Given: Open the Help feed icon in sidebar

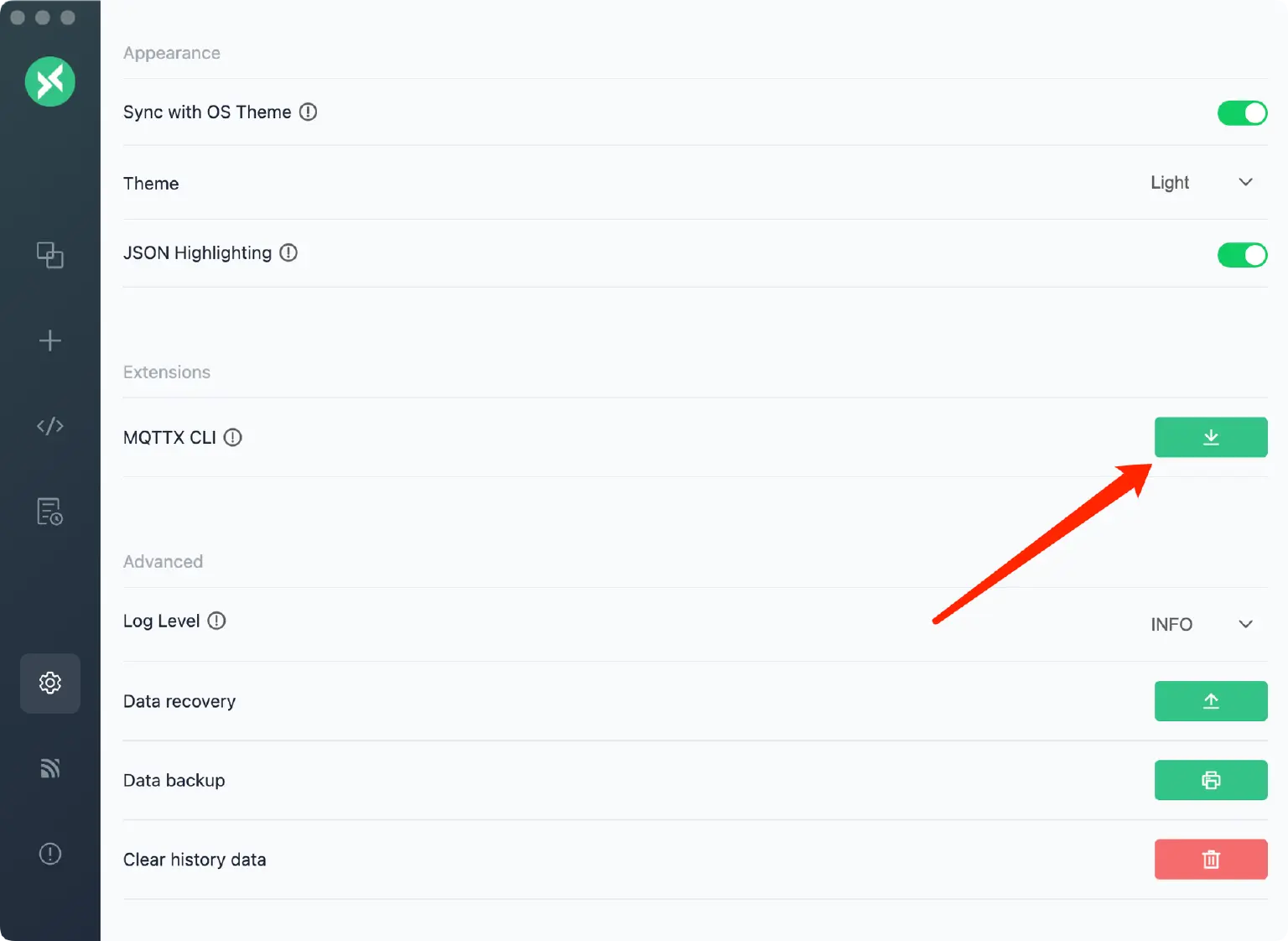Looking at the screenshot, I should point(50,768).
